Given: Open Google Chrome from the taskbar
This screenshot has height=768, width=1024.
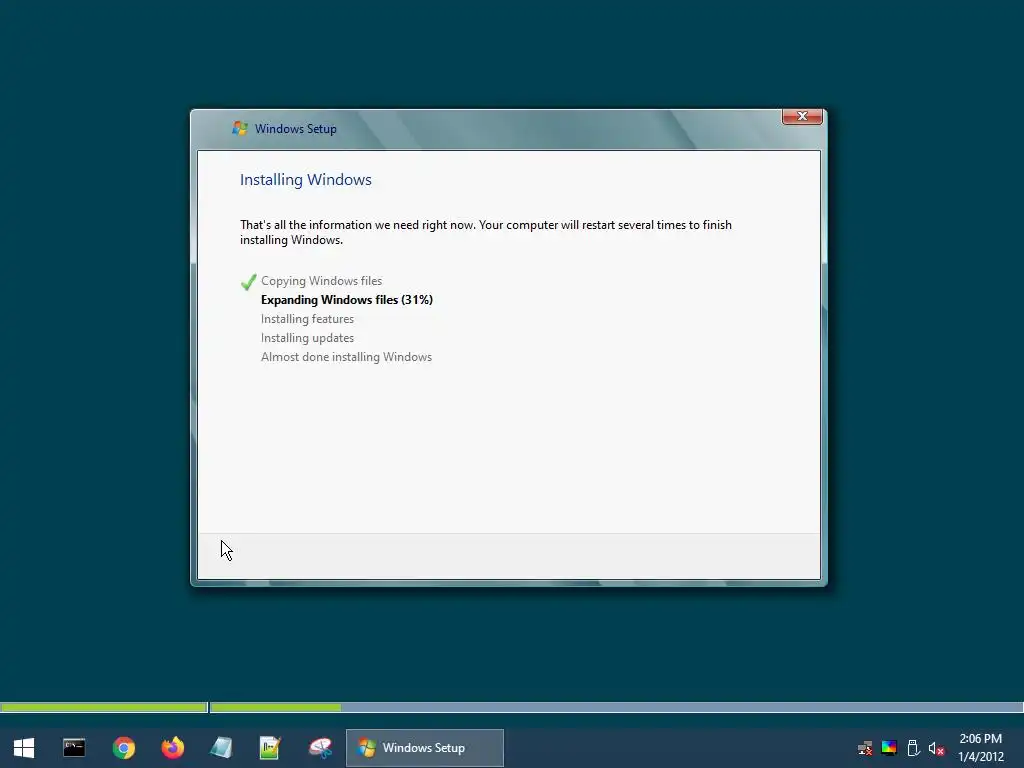Looking at the screenshot, I should (x=123, y=748).
